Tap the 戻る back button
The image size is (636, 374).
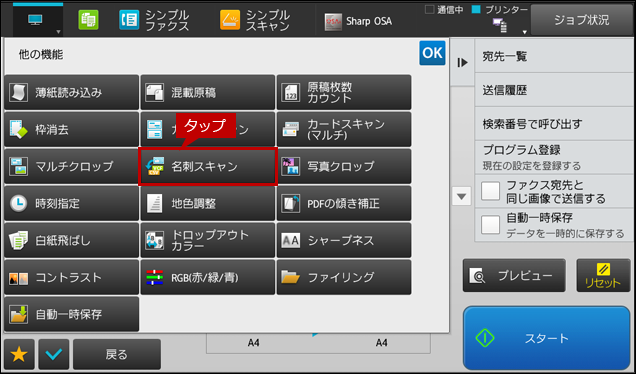pyautogui.click(x=117, y=355)
